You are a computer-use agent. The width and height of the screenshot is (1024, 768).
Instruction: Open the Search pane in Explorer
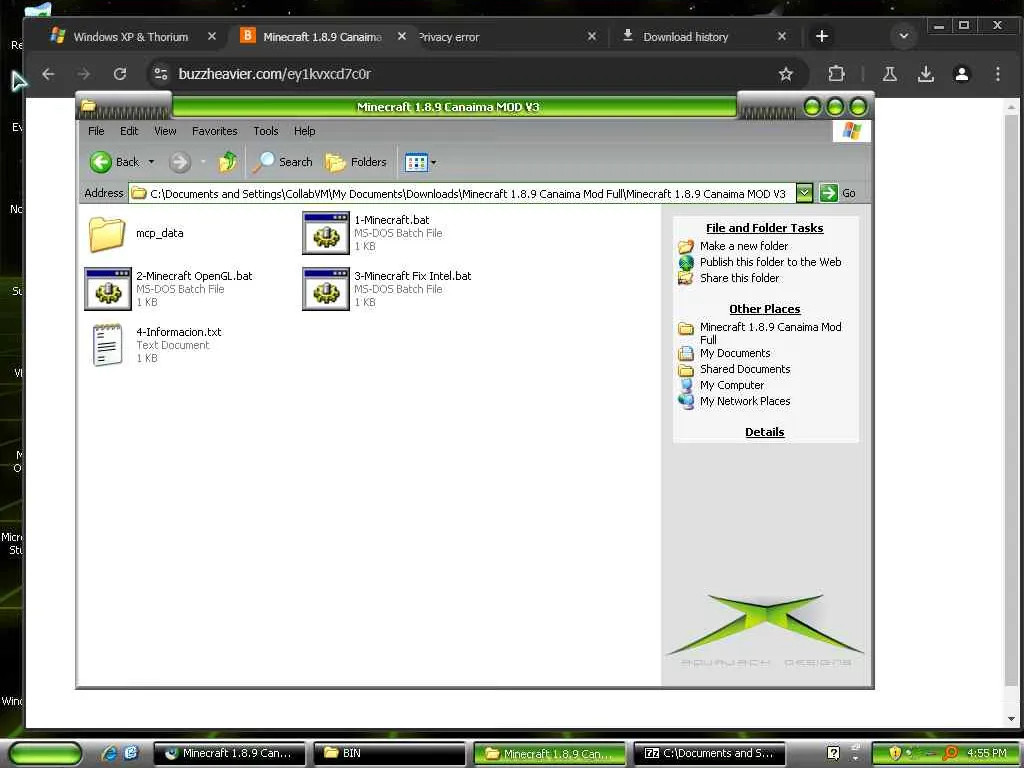pos(283,162)
